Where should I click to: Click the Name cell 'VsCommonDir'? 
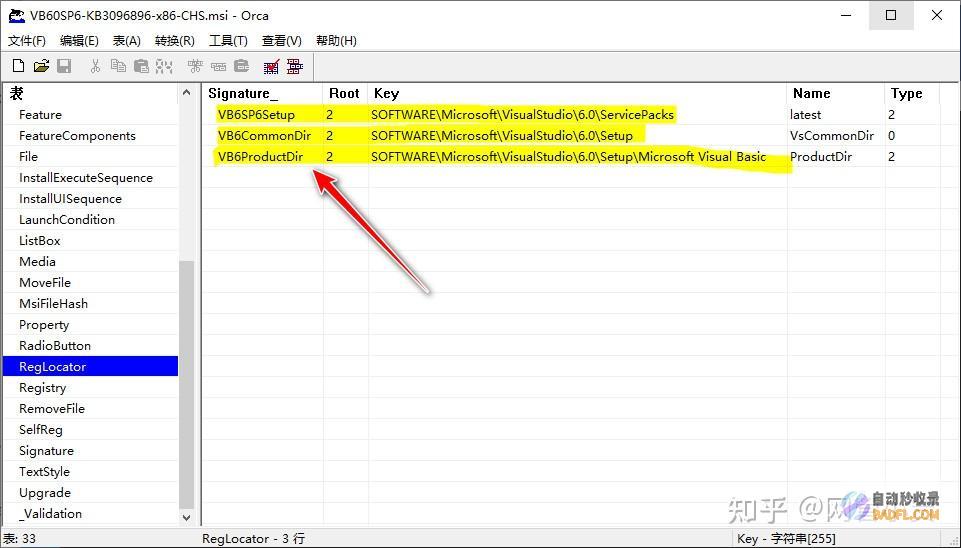832,135
